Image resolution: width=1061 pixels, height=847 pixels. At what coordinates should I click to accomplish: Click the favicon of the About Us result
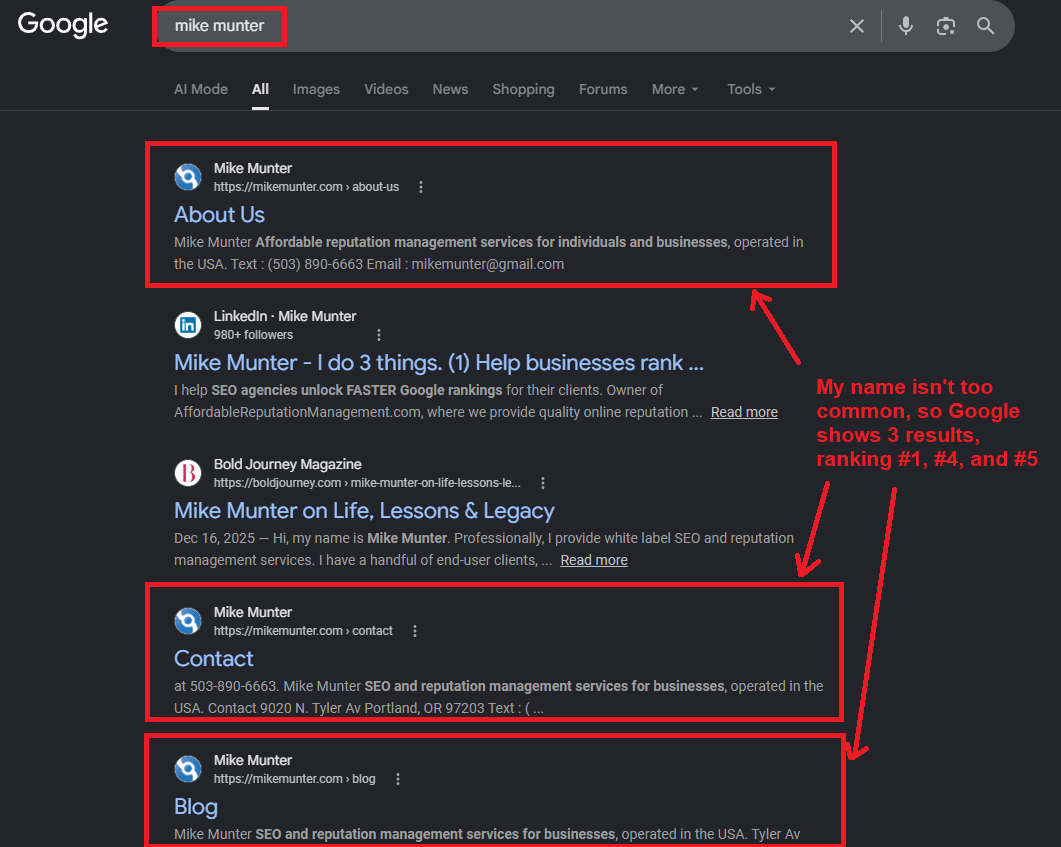pyautogui.click(x=188, y=177)
